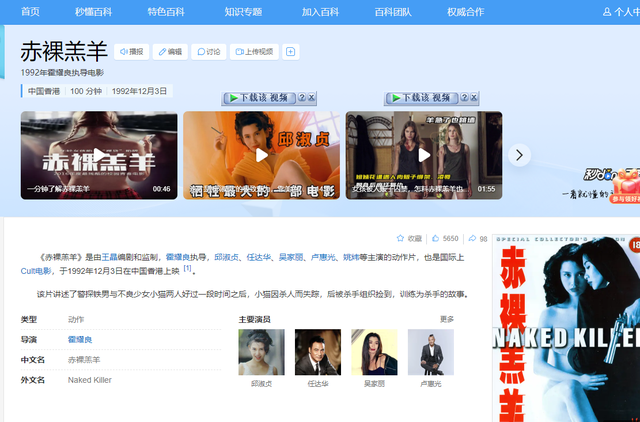Viewport: 640px width, 422px height.
Task: Open the ? help icon on the 01:55 download bar
Action: [x=464, y=97]
